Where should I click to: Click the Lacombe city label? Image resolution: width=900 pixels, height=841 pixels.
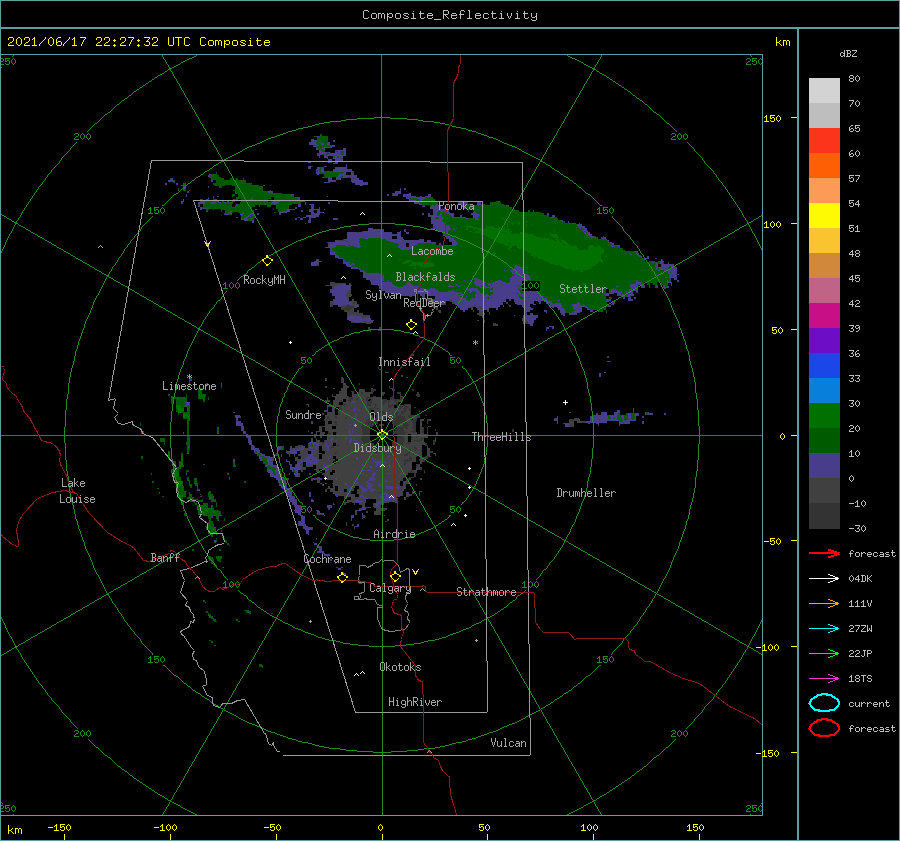click(x=432, y=251)
